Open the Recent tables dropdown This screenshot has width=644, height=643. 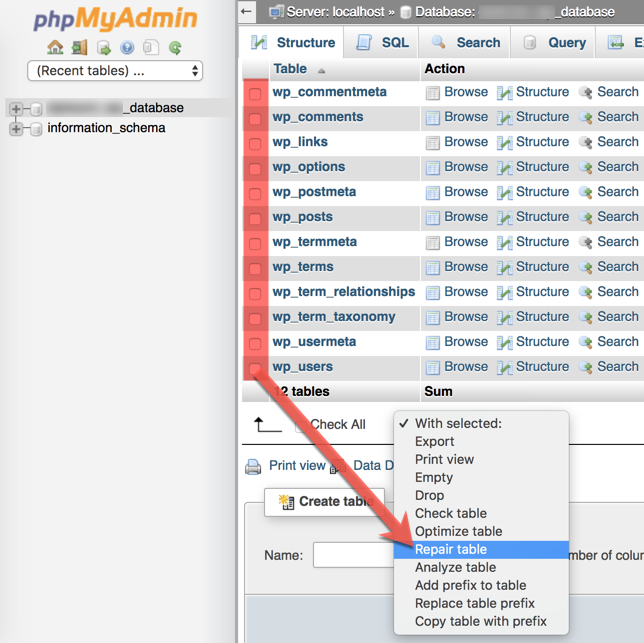(x=115, y=71)
